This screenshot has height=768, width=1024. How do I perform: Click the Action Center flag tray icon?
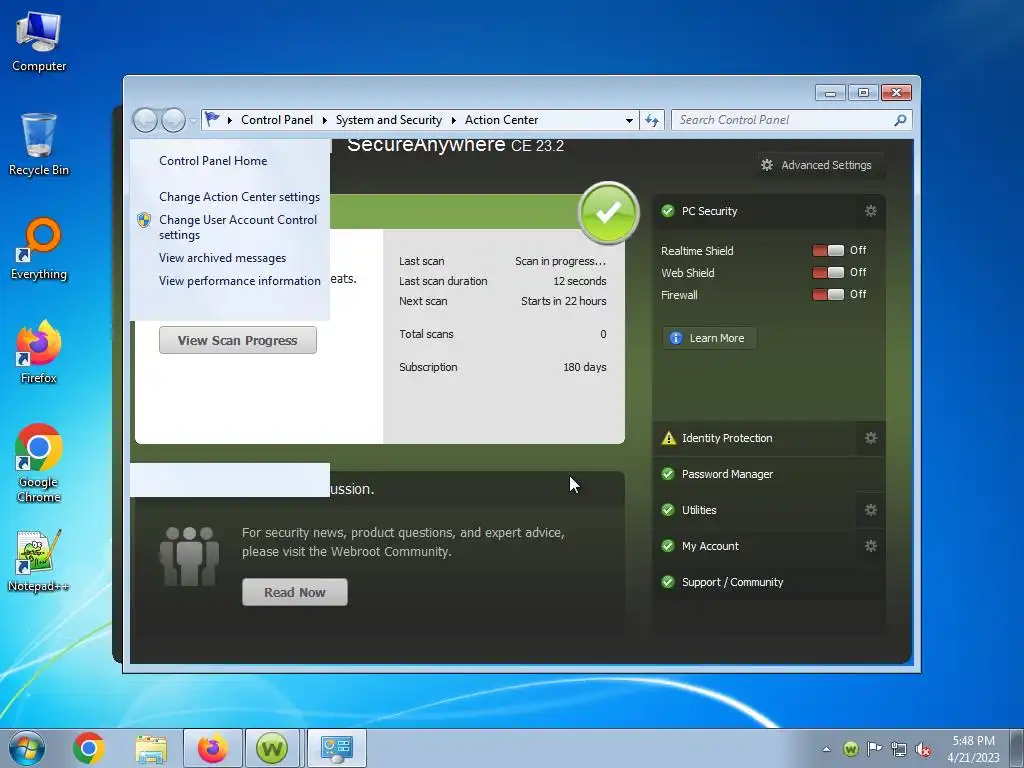pyautogui.click(x=874, y=749)
